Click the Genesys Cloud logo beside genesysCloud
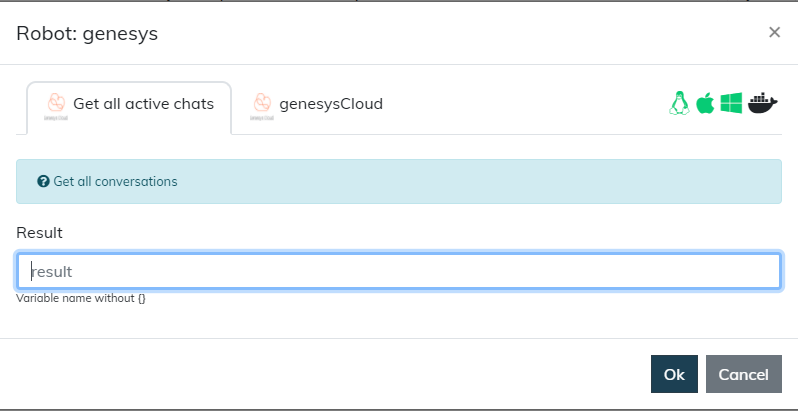This screenshot has width=798, height=411. click(262, 106)
